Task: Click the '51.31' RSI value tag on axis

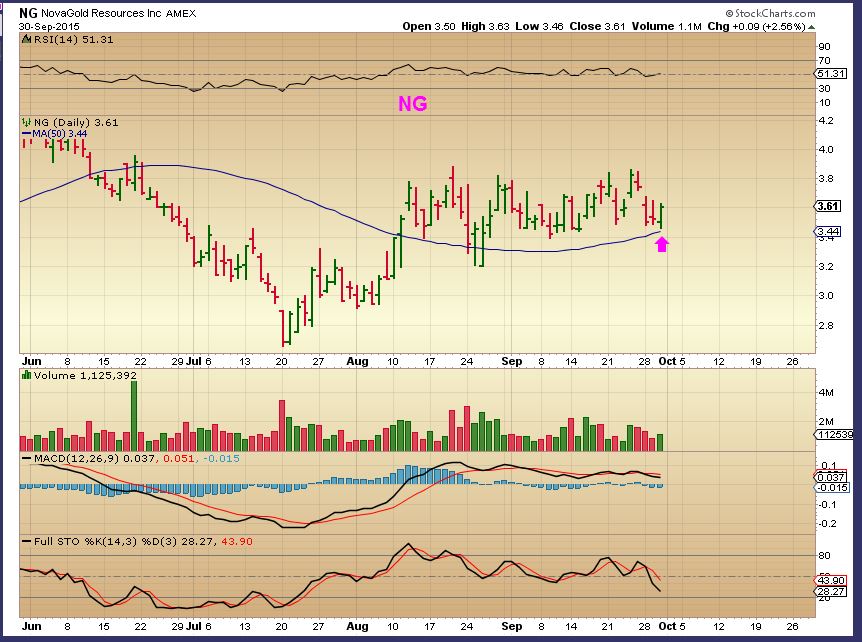Action: point(831,74)
